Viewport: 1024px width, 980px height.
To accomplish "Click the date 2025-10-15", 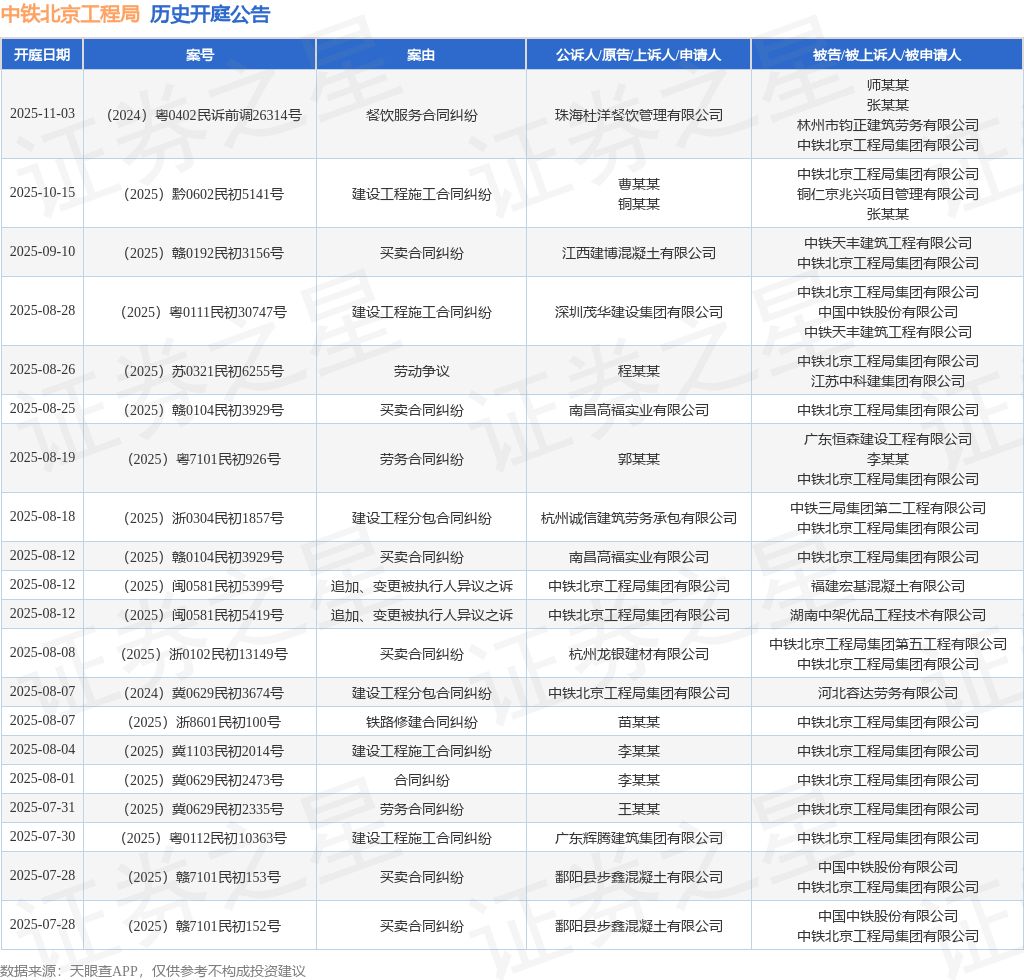I will click(42, 193).
